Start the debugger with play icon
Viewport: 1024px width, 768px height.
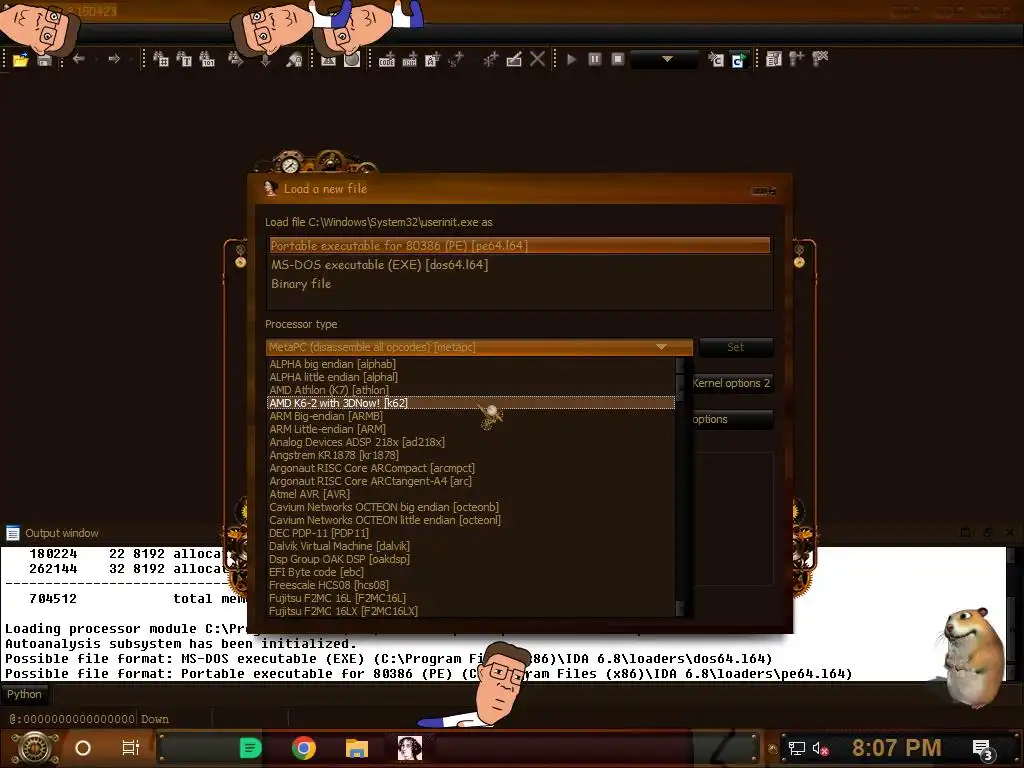(571, 59)
